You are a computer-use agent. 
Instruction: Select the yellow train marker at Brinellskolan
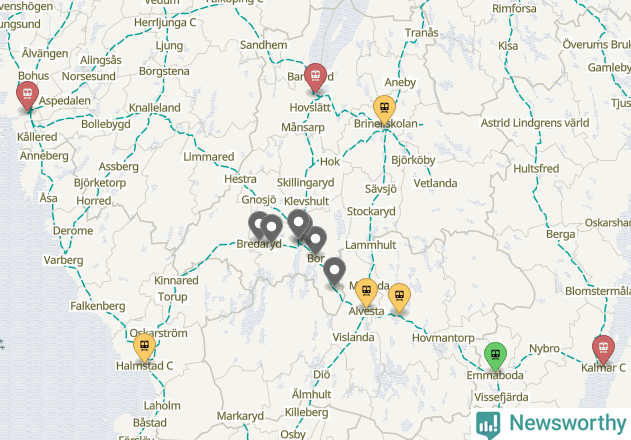point(384,109)
